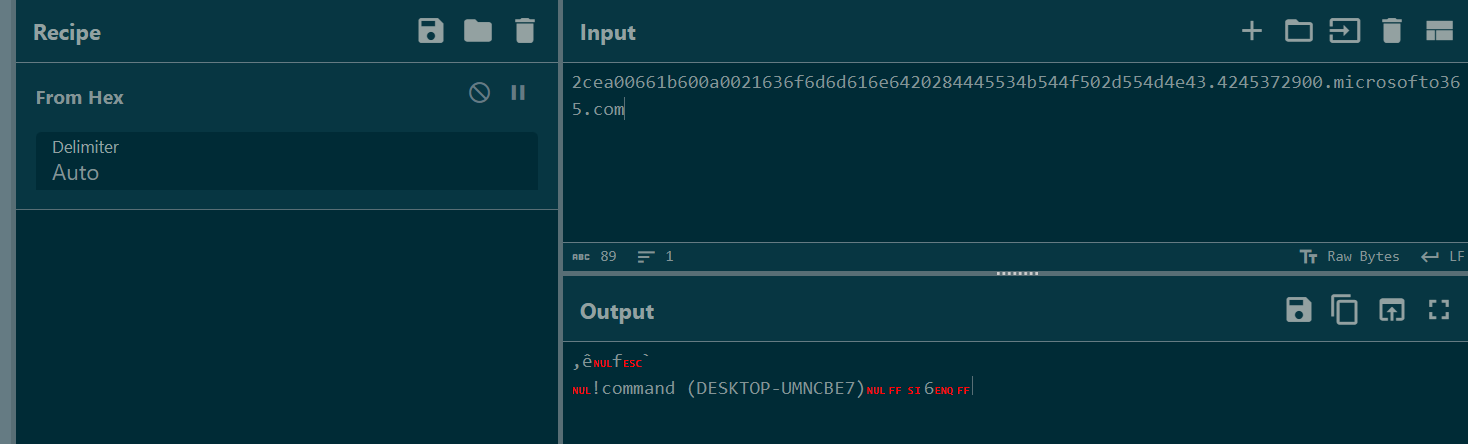1468x444 pixels.
Task: Maximise the output pane
Action: coord(1438,310)
